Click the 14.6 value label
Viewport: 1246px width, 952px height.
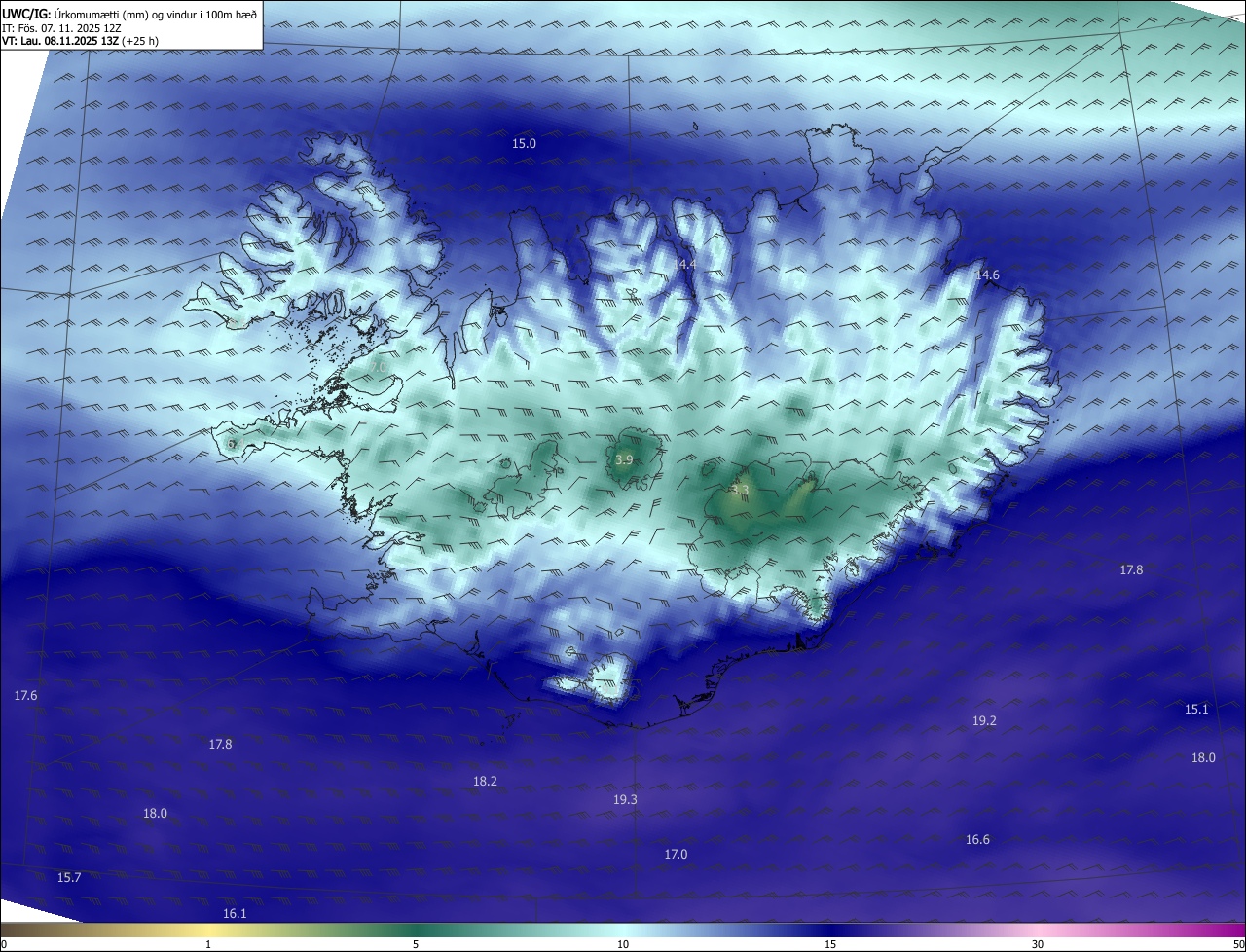(x=987, y=275)
